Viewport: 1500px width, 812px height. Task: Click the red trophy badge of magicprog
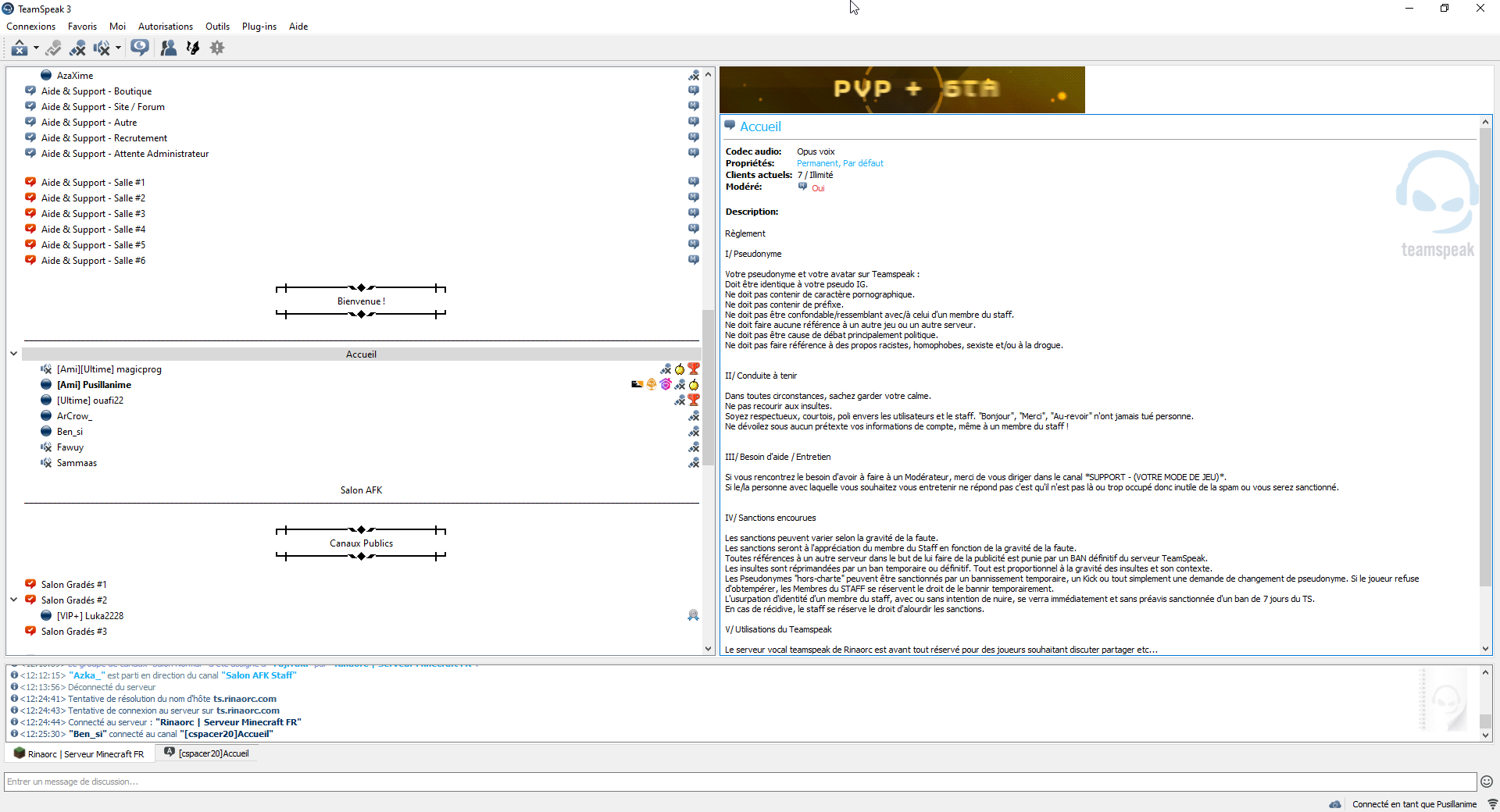pos(694,369)
